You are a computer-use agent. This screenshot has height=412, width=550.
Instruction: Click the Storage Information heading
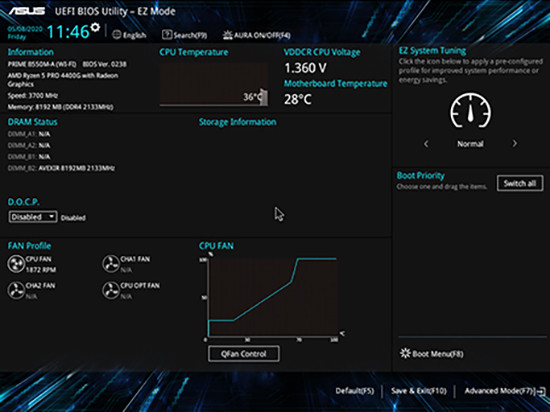[237, 122]
